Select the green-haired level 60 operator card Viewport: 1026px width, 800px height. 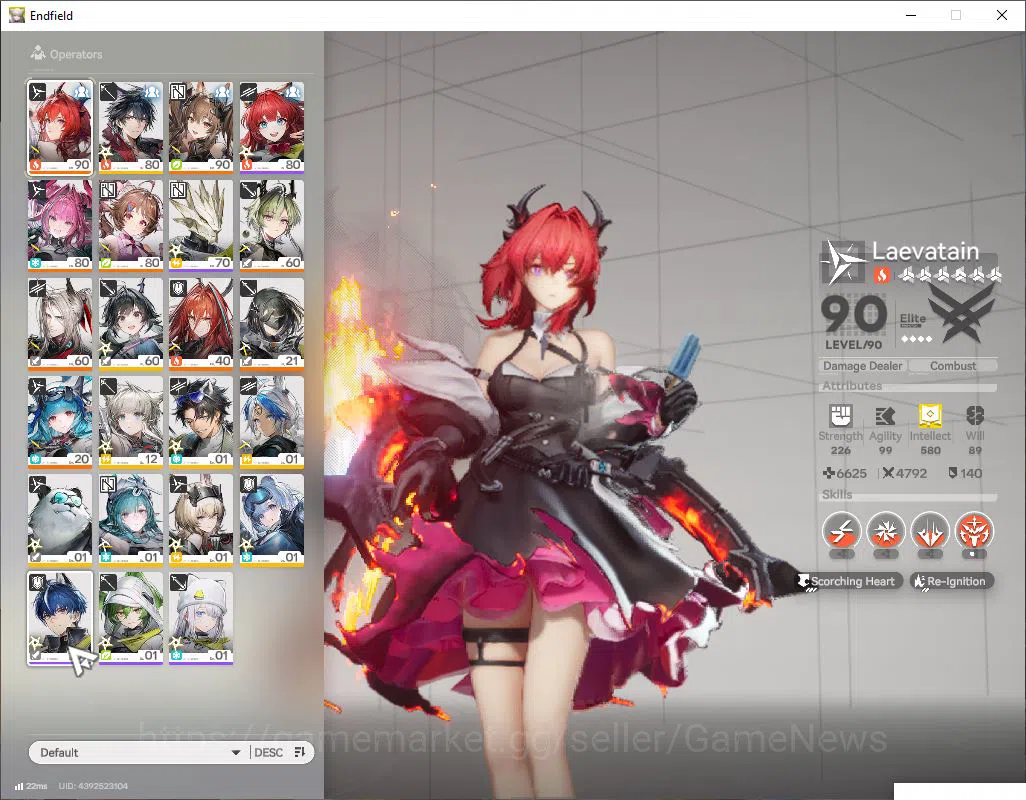pyautogui.click(x=272, y=226)
